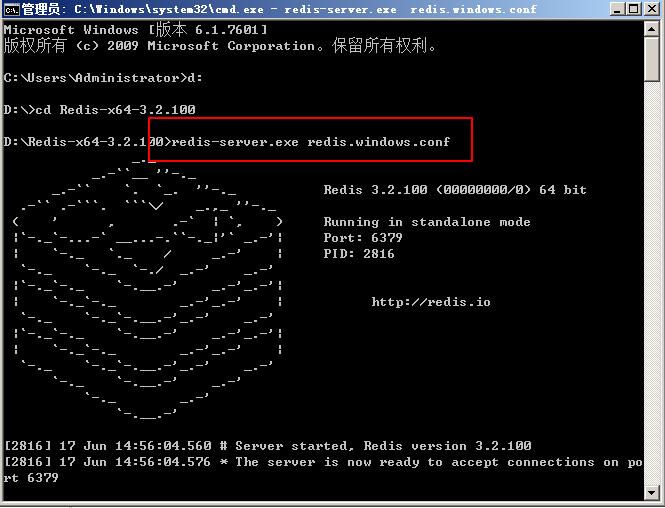Image resolution: width=665 pixels, height=508 pixels.
Task: Click the window title bar text
Action: point(279,9)
